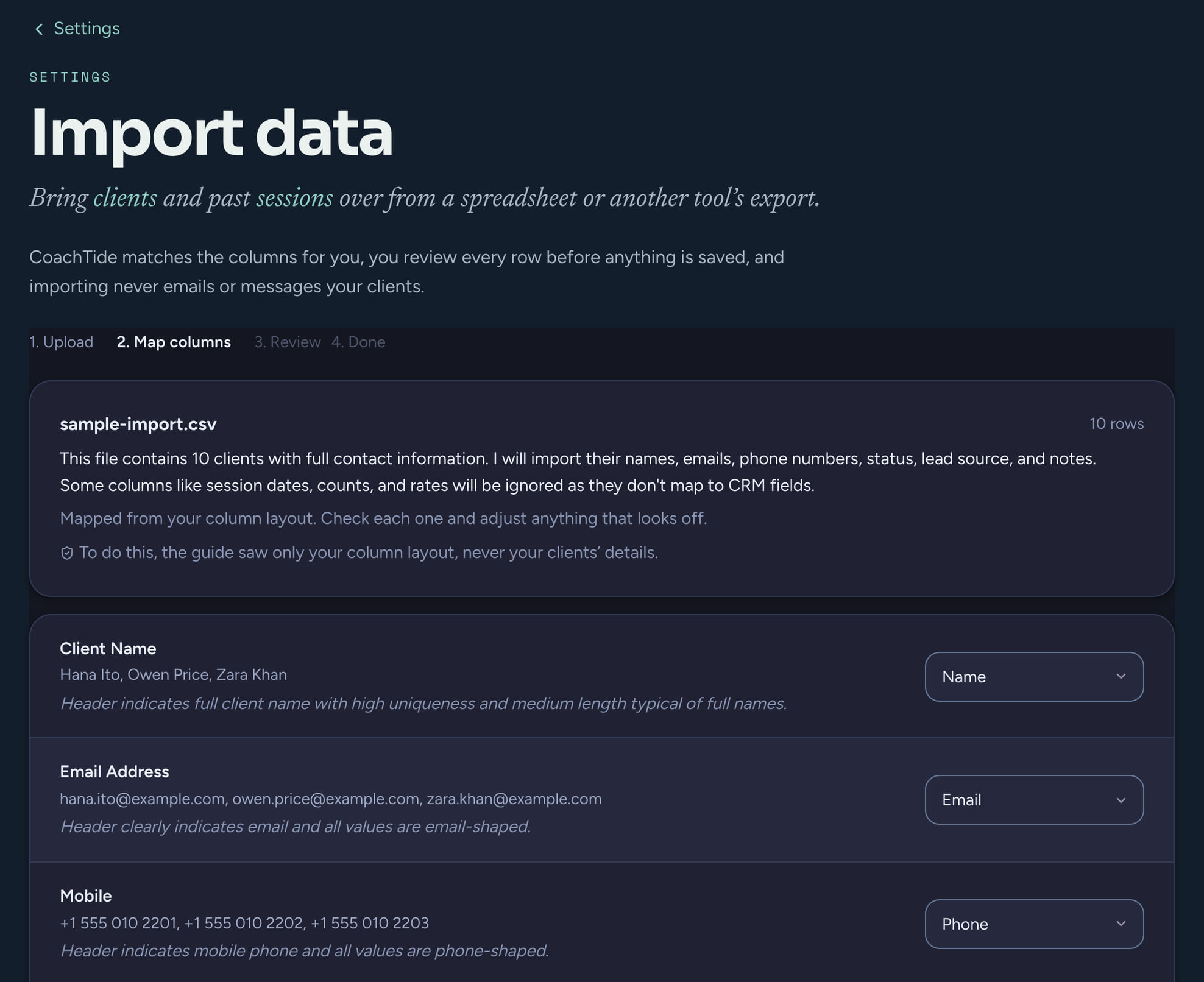Click the Email Address column header
This screenshot has height=982, width=1204.
[x=115, y=771]
